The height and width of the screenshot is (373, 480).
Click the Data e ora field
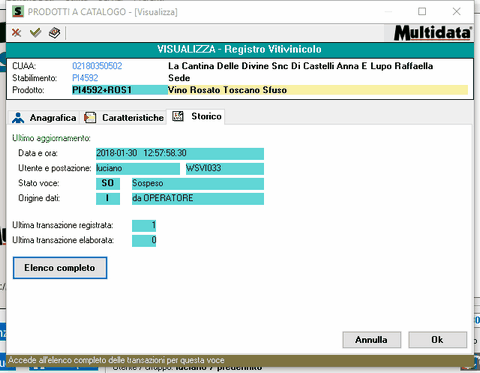coord(180,154)
